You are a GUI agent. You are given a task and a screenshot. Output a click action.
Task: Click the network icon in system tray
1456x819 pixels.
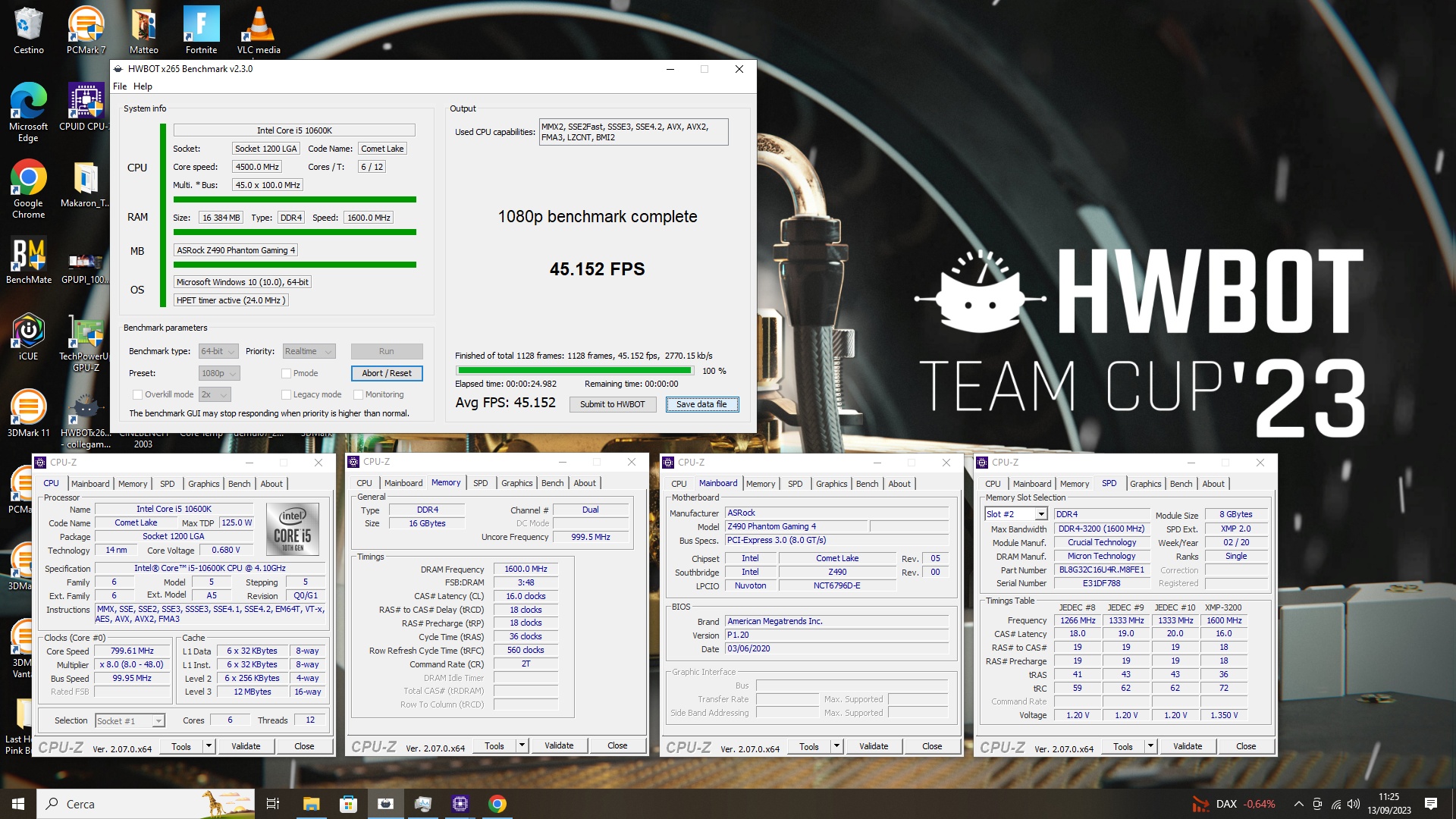(1335, 804)
